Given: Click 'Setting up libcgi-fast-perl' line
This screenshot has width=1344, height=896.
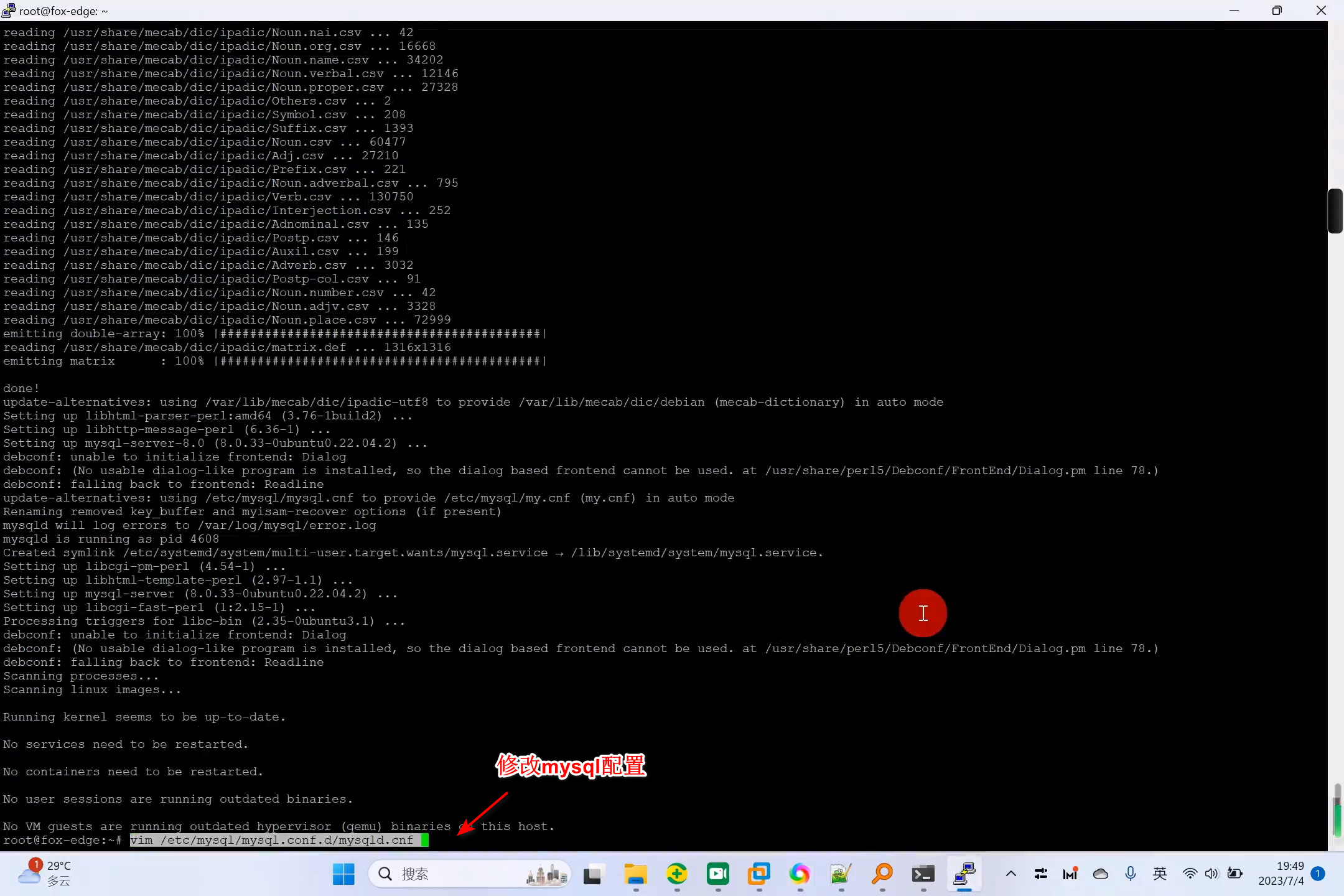Looking at the screenshot, I should 159,607.
